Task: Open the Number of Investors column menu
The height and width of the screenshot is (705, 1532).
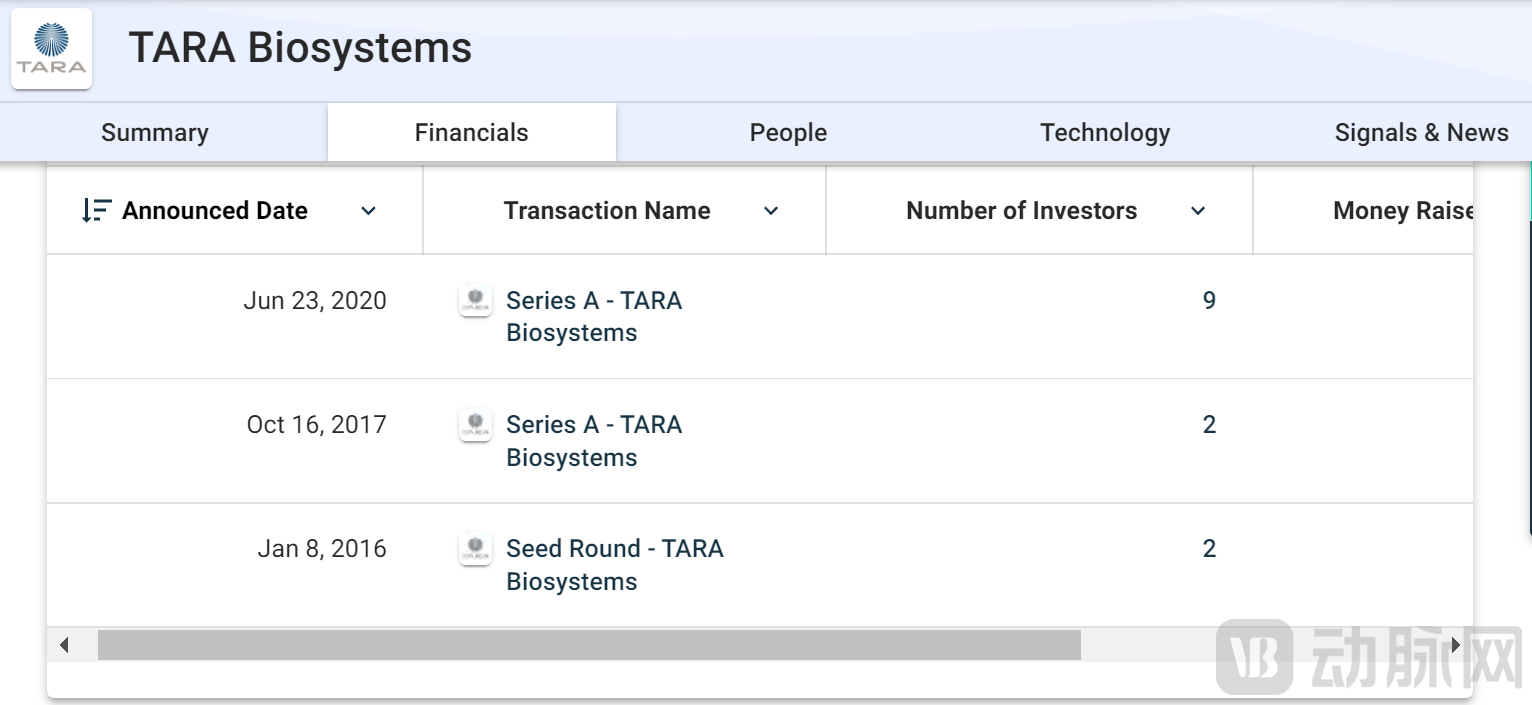Action: [1198, 211]
